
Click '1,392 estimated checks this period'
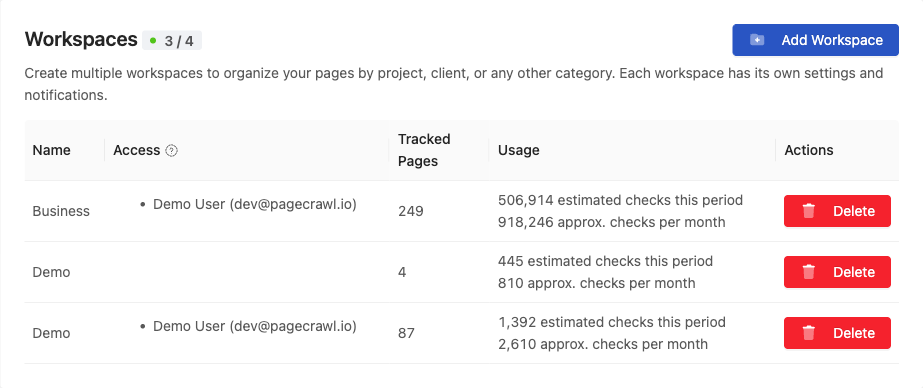pos(612,322)
